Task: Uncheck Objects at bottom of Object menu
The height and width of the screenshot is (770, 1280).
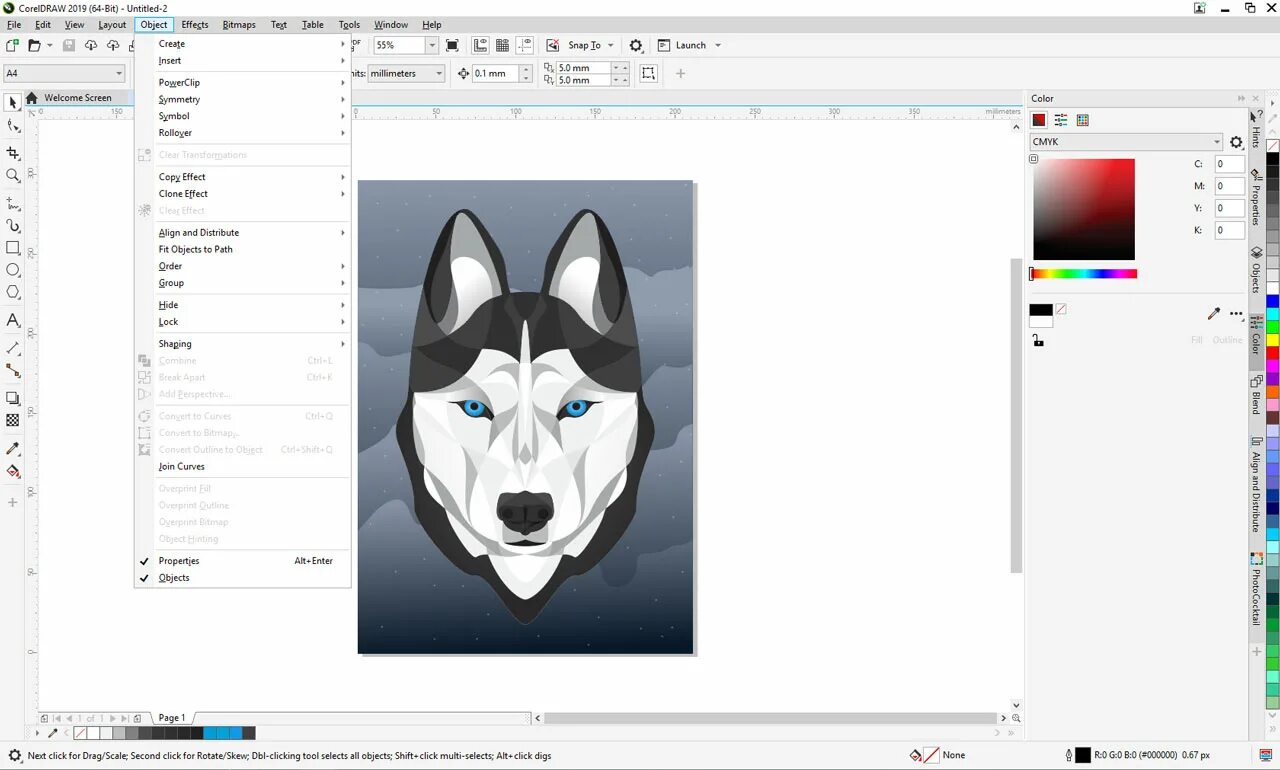Action: click(174, 577)
